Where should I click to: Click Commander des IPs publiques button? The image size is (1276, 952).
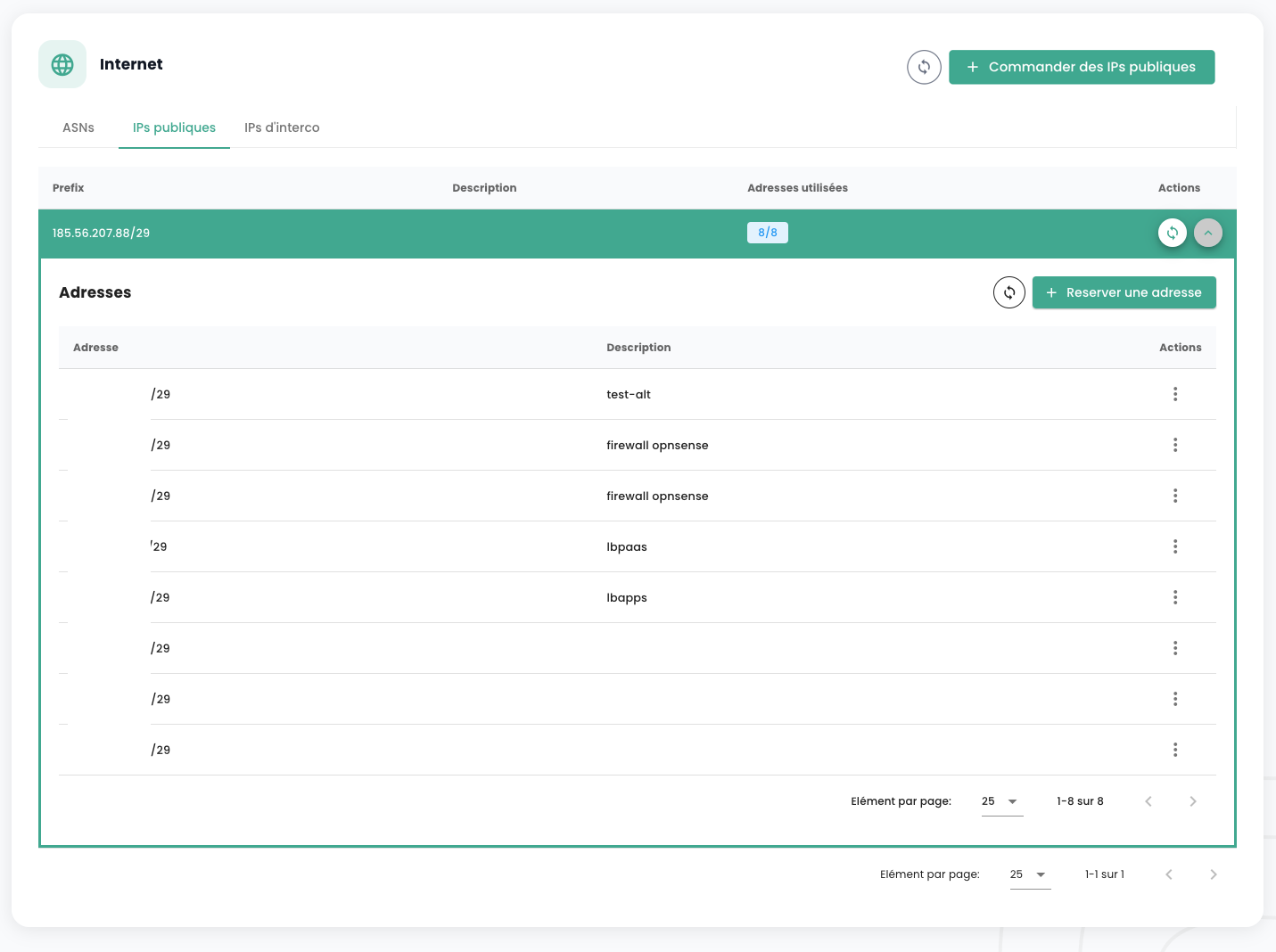point(1081,67)
